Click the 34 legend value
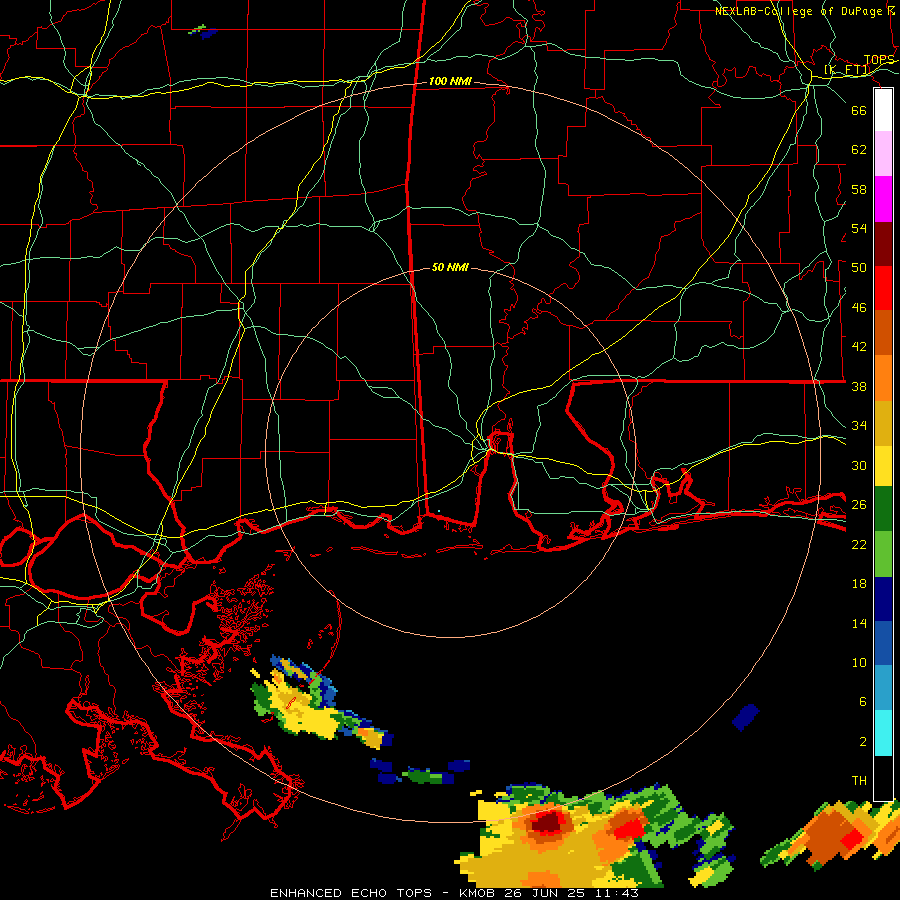This screenshot has height=900, width=900. [x=859, y=426]
